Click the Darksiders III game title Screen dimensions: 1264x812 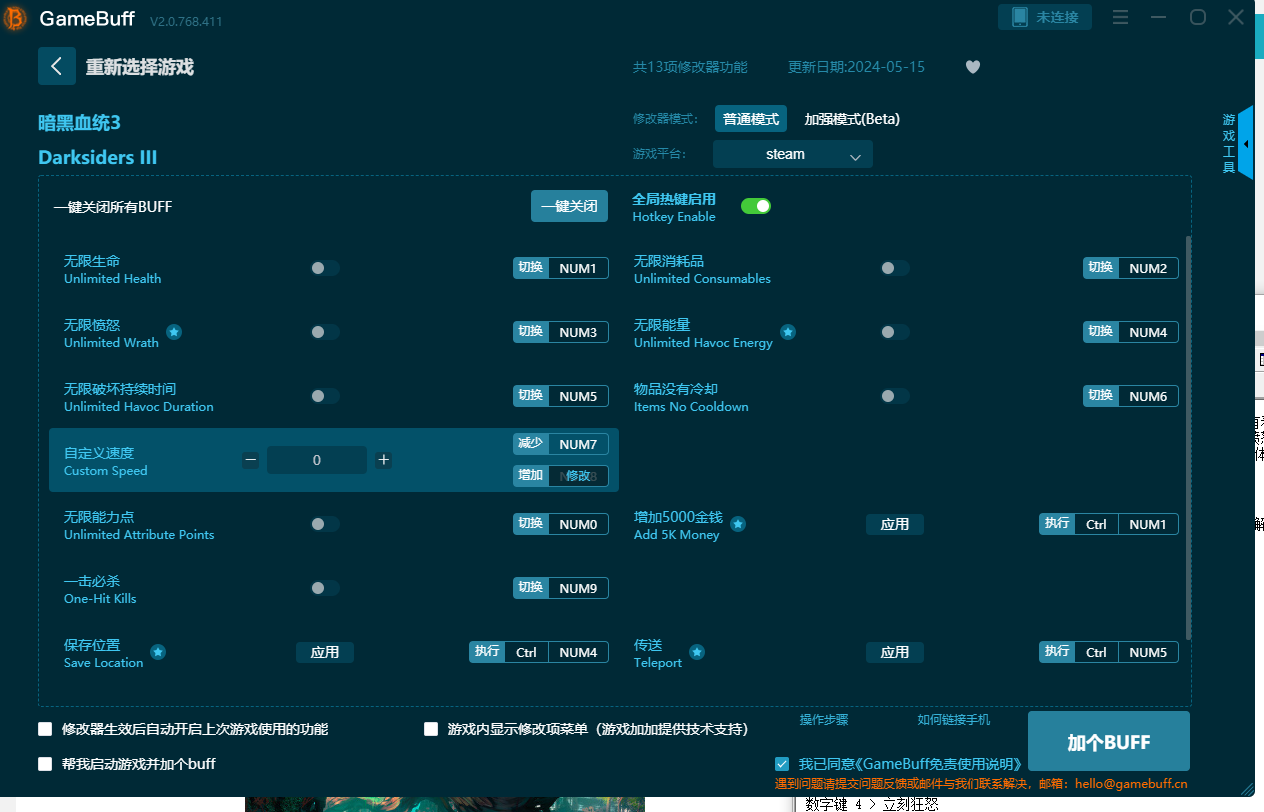pos(98,157)
